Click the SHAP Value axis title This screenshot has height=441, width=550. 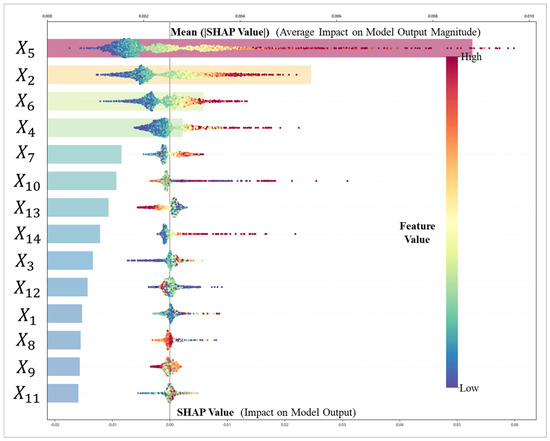205,412
